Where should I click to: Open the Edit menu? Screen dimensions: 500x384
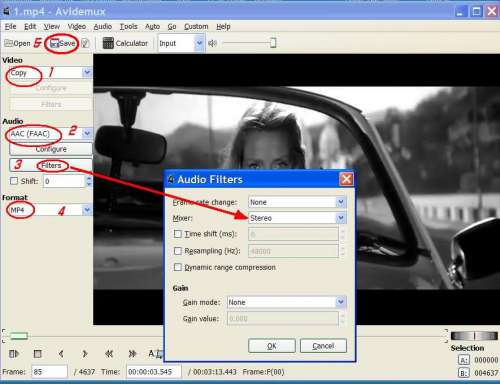click(30, 26)
